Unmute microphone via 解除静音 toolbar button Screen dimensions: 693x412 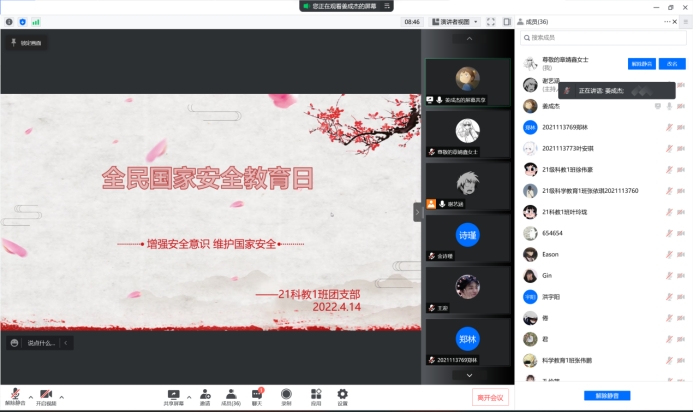pos(14,396)
